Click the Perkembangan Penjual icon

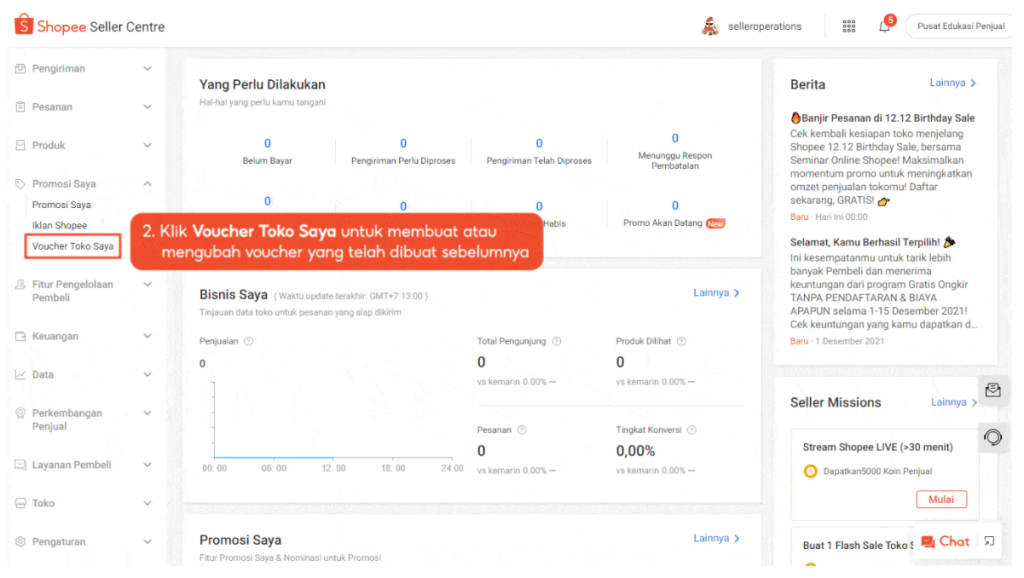(20, 413)
